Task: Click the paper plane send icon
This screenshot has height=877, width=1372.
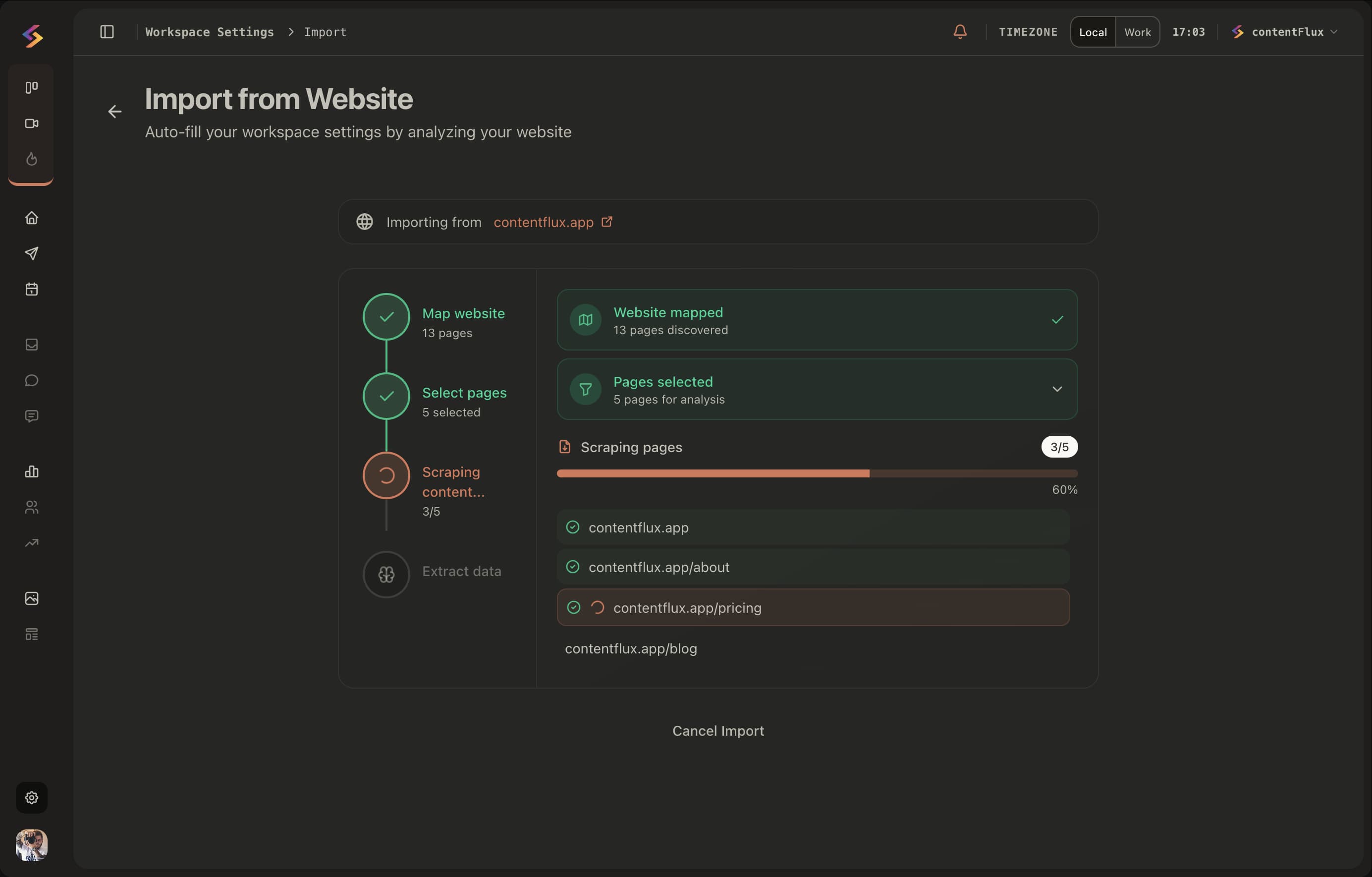Action: (31, 254)
